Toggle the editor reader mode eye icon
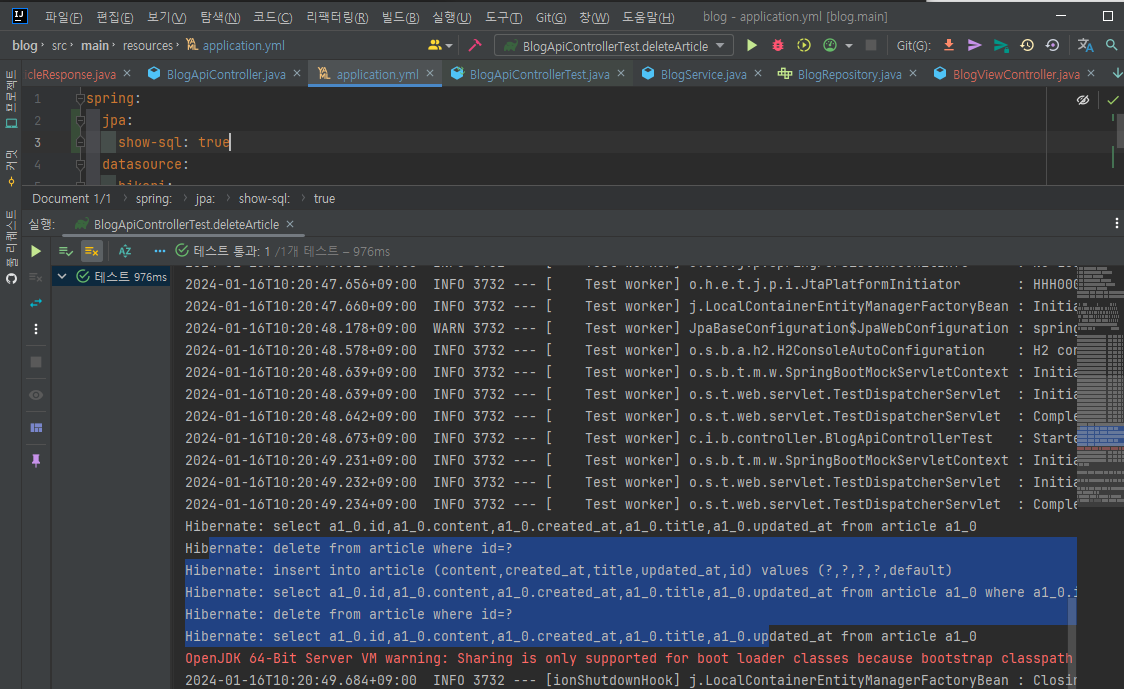This screenshot has height=689, width=1124. tap(1083, 100)
